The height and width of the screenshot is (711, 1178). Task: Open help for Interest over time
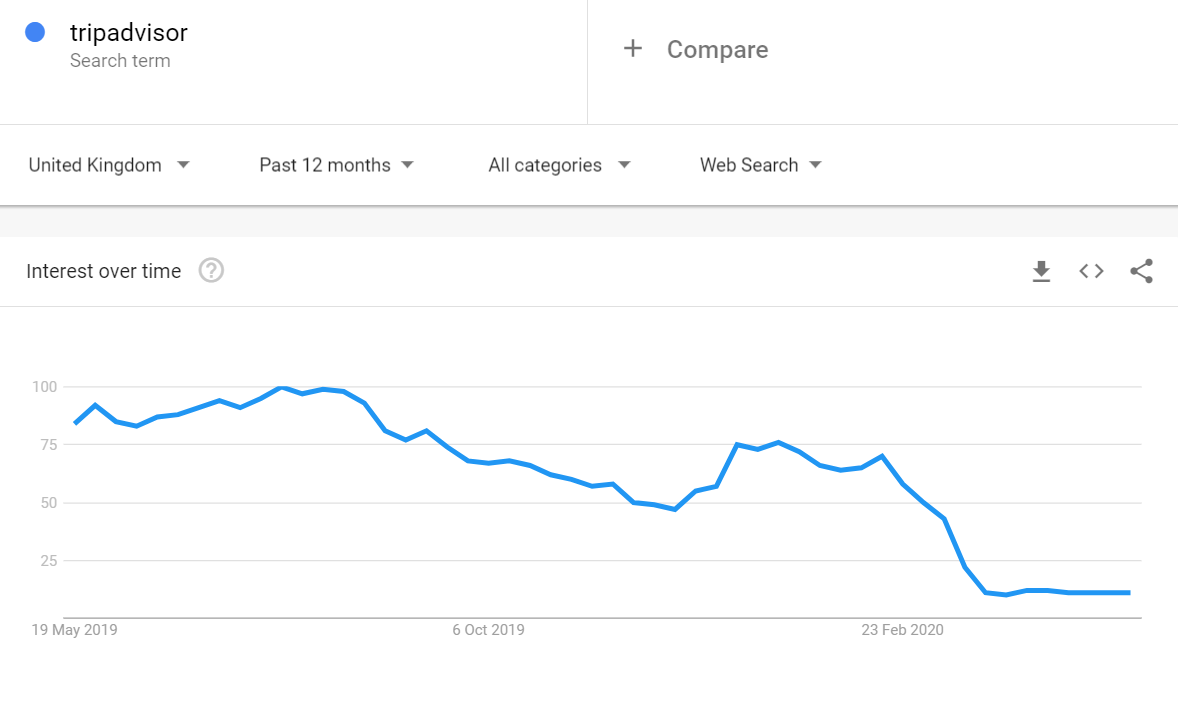click(x=211, y=271)
